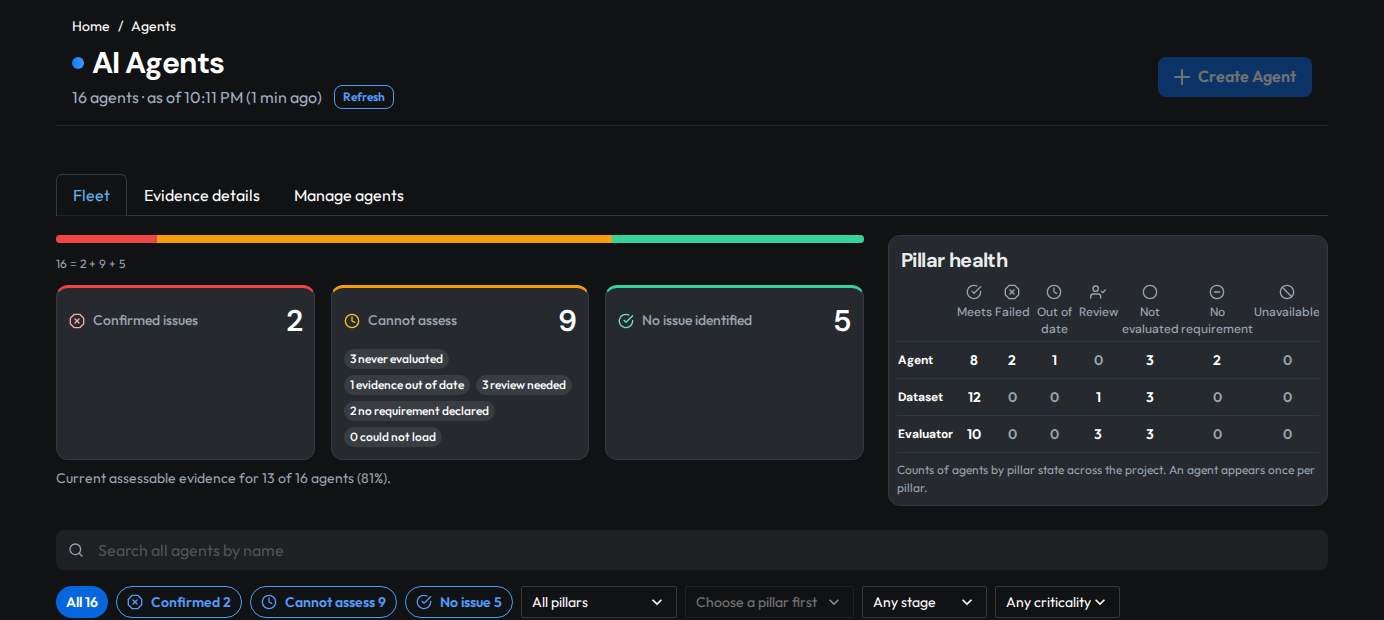Click the 3 never evaluated tag
Image resolution: width=1384 pixels, height=620 pixels.
coord(396,359)
